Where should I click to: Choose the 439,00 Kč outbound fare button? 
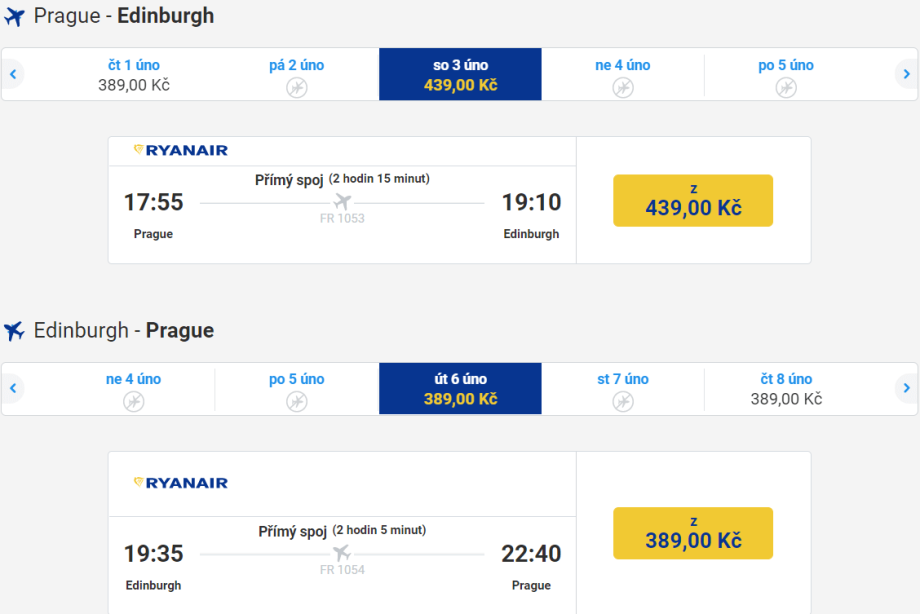click(x=693, y=201)
